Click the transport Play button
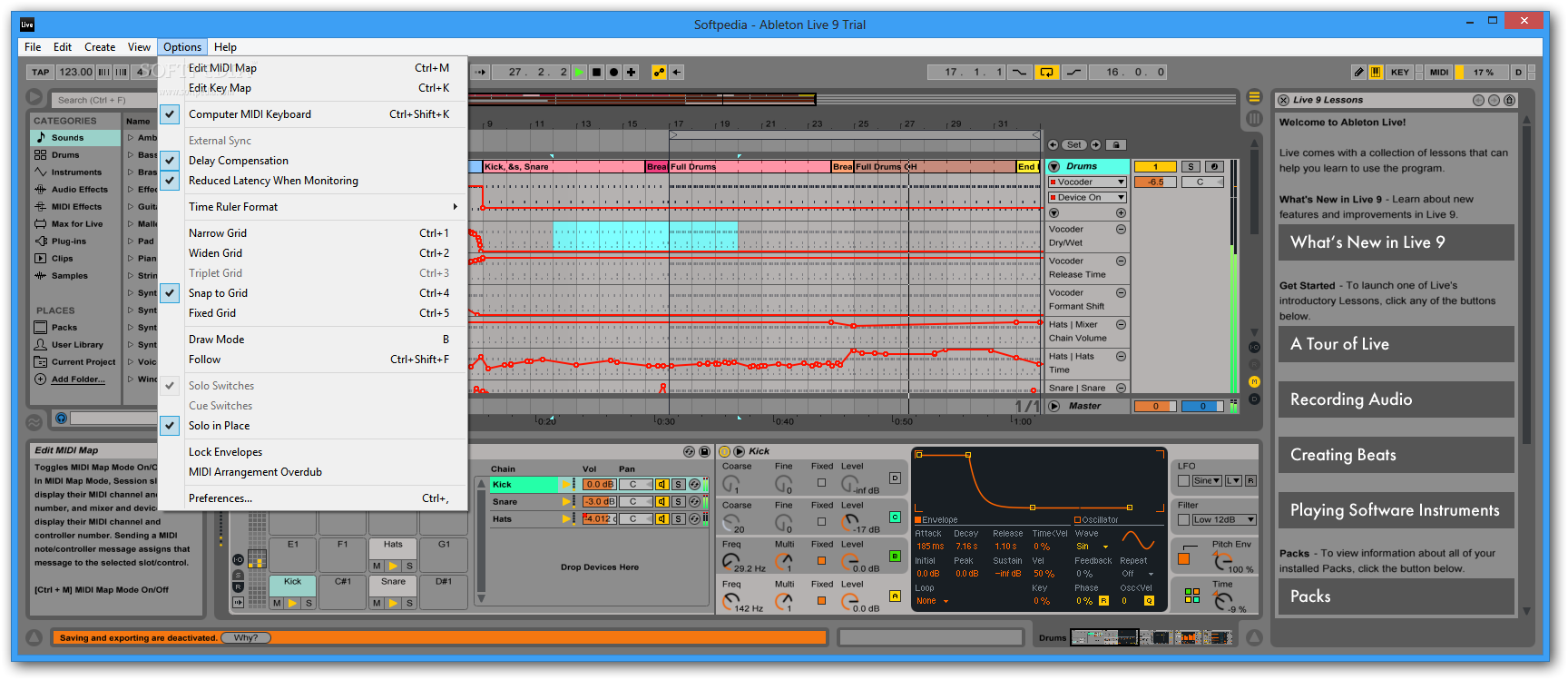1568x680 pixels. 579,72
